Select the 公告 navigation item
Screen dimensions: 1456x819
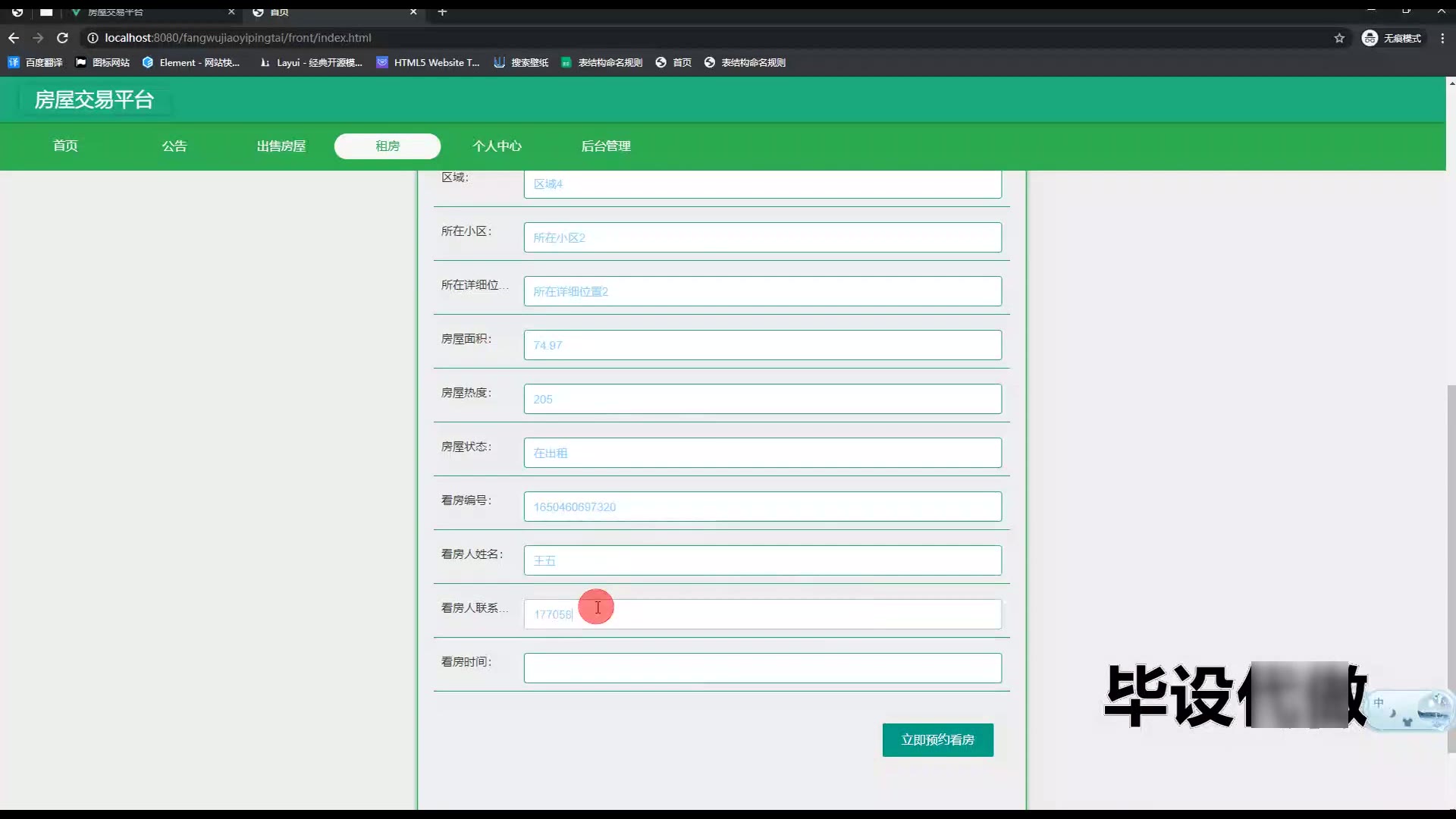pyautogui.click(x=174, y=146)
